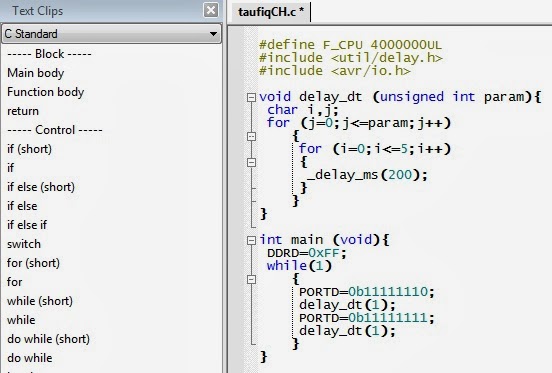Click the #include <util/delay.h> line

(x=351, y=58)
